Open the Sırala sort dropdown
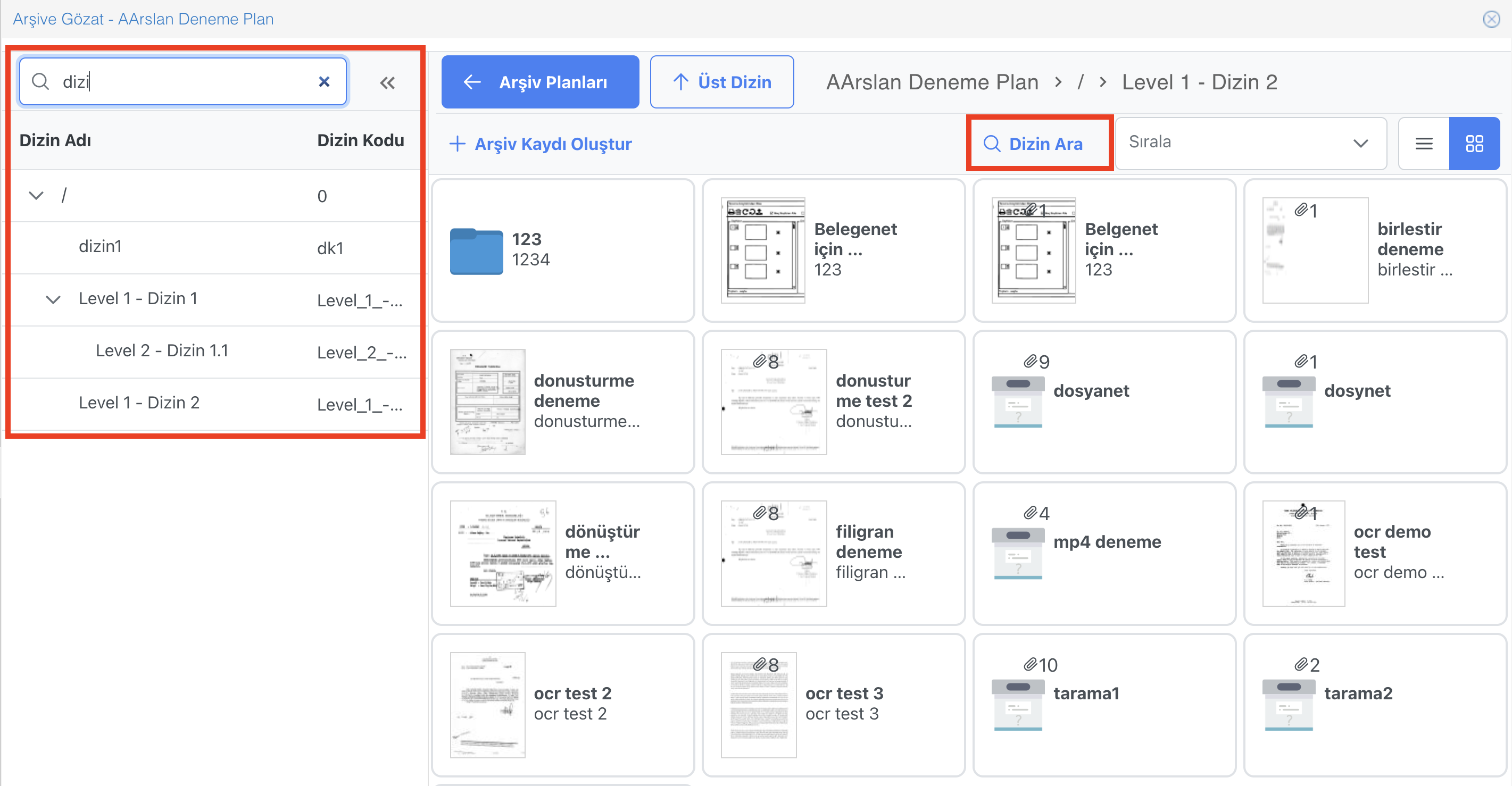The height and width of the screenshot is (786, 1512). click(x=1250, y=143)
